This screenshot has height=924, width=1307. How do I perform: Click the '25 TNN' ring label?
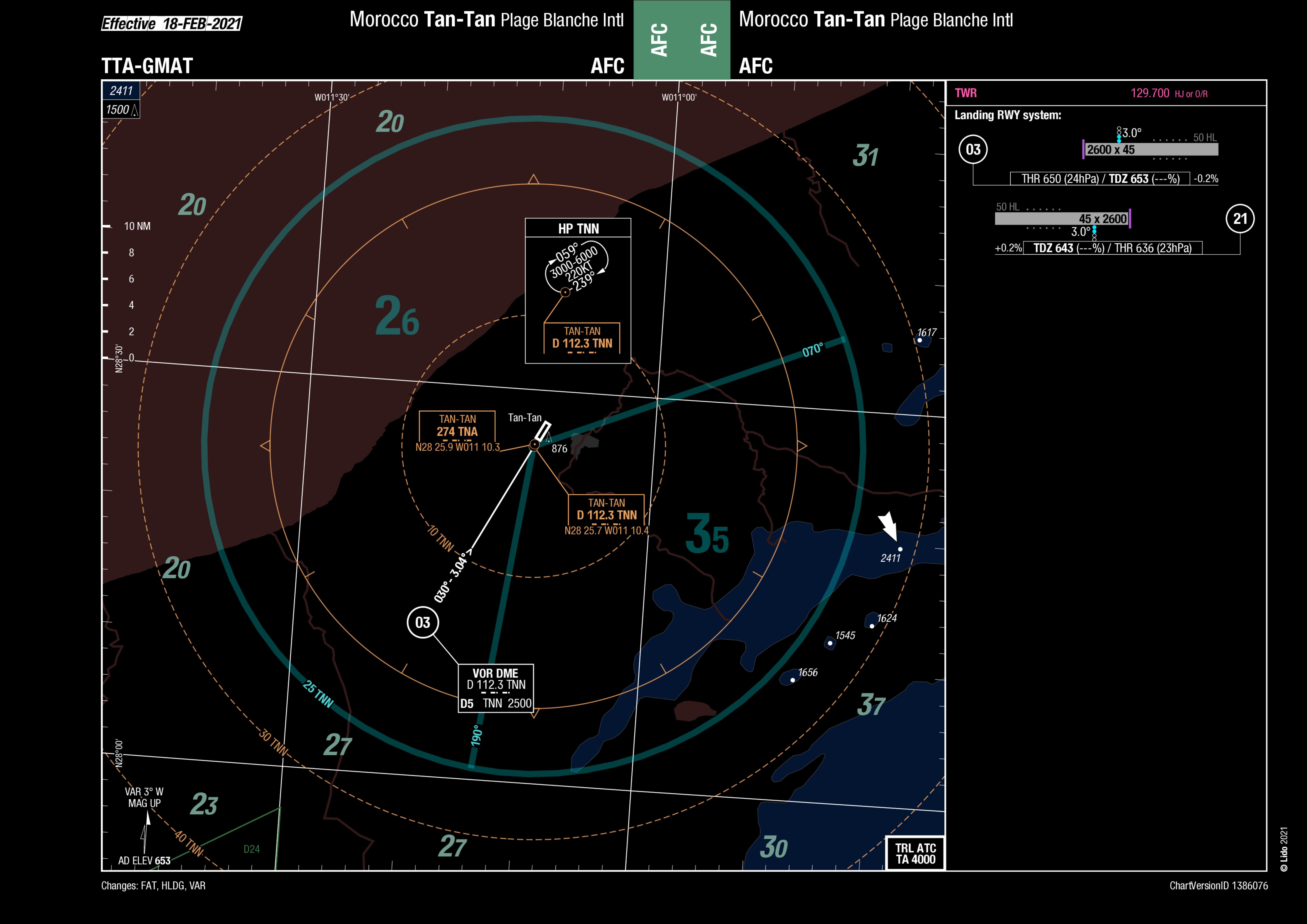318,694
